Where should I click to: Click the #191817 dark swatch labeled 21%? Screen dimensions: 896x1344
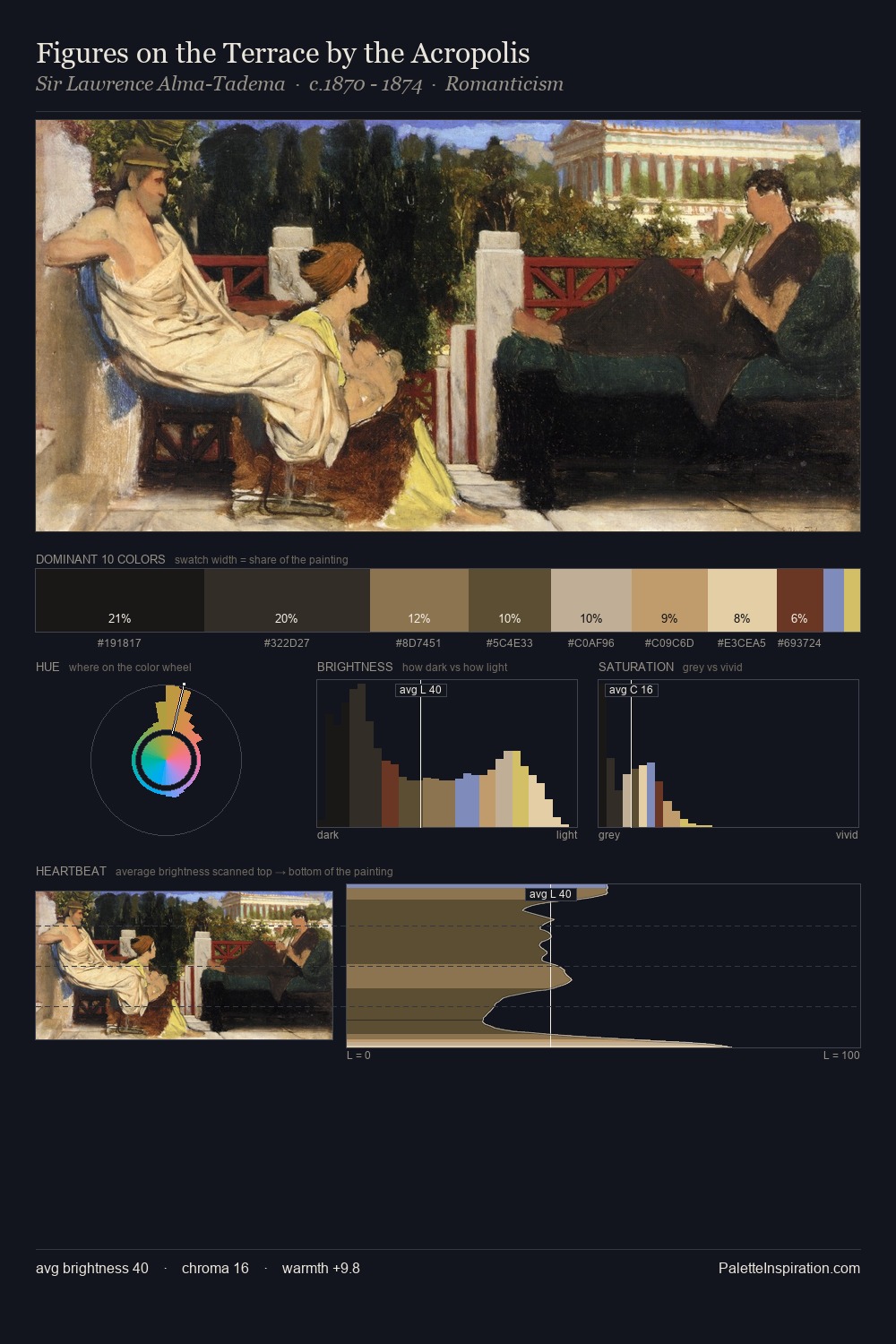click(x=120, y=600)
